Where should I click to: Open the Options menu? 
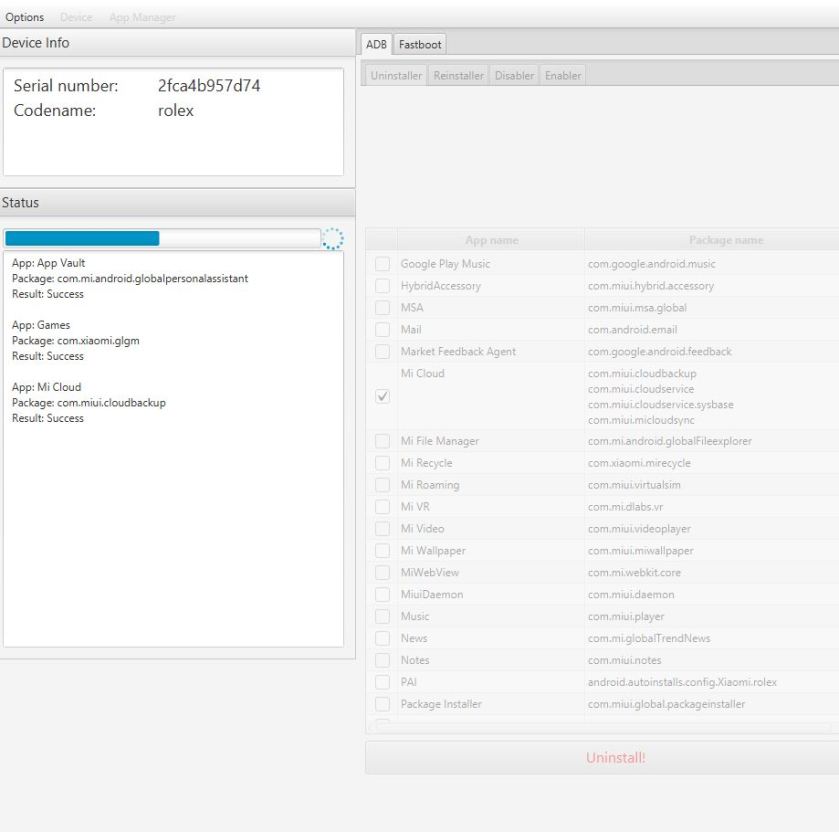coord(24,18)
